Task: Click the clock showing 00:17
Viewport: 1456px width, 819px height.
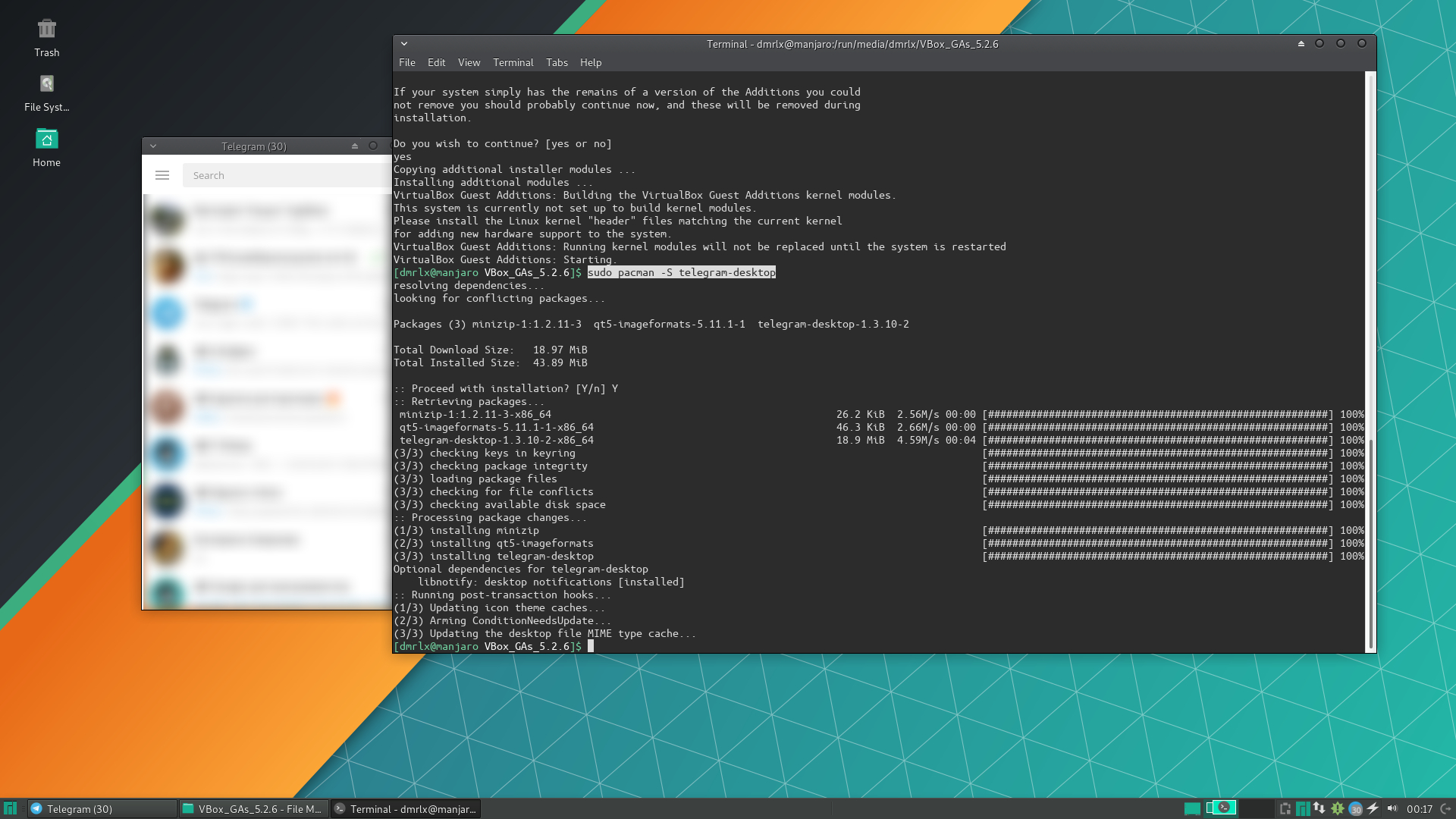Action: point(1420,809)
